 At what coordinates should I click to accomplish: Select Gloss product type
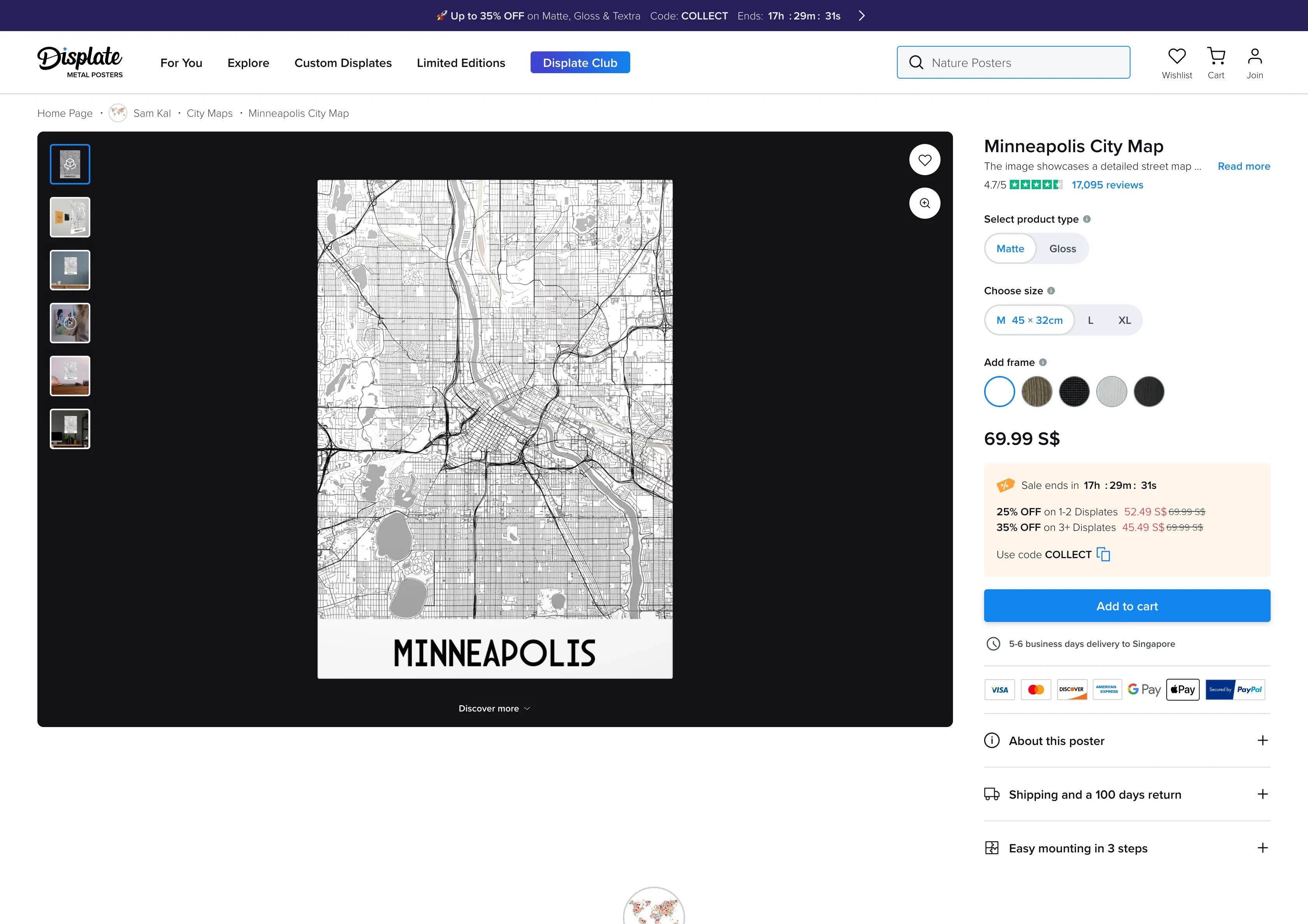pos(1062,249)
